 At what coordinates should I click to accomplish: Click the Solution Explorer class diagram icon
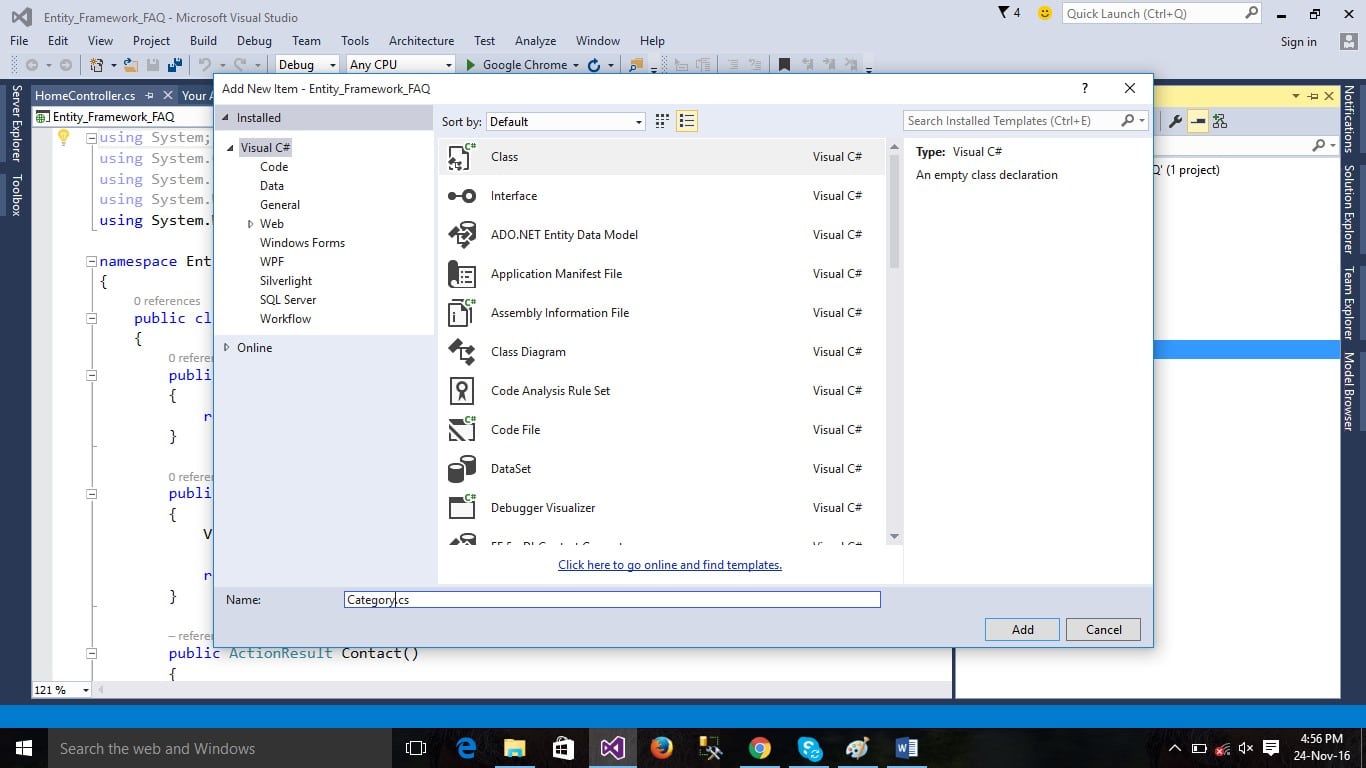[1219, 122]
